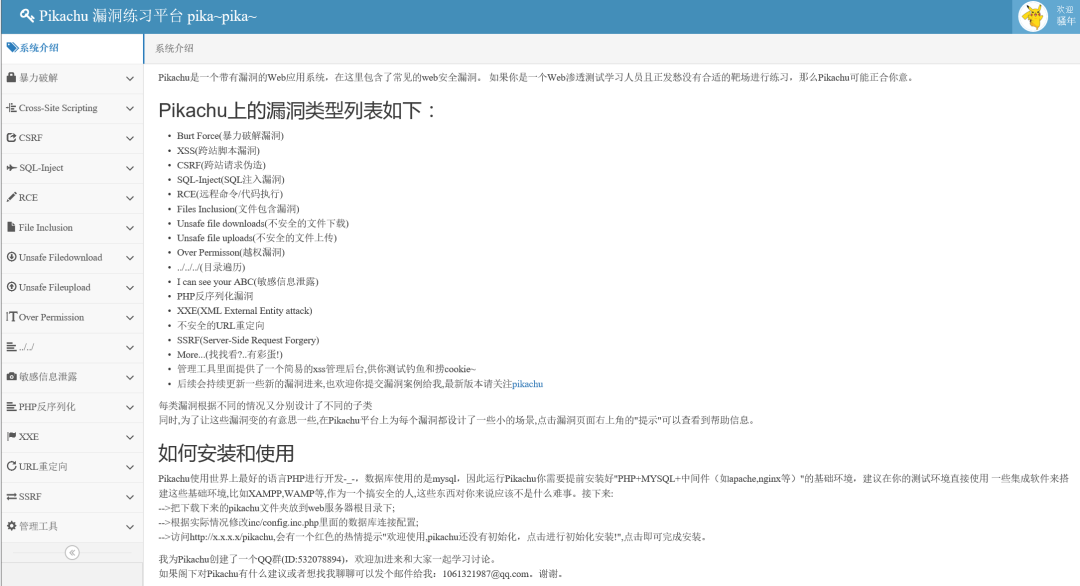Expand the ../../ menu chevron
This screenshot has width=1080, height=586.
[129, 348]
